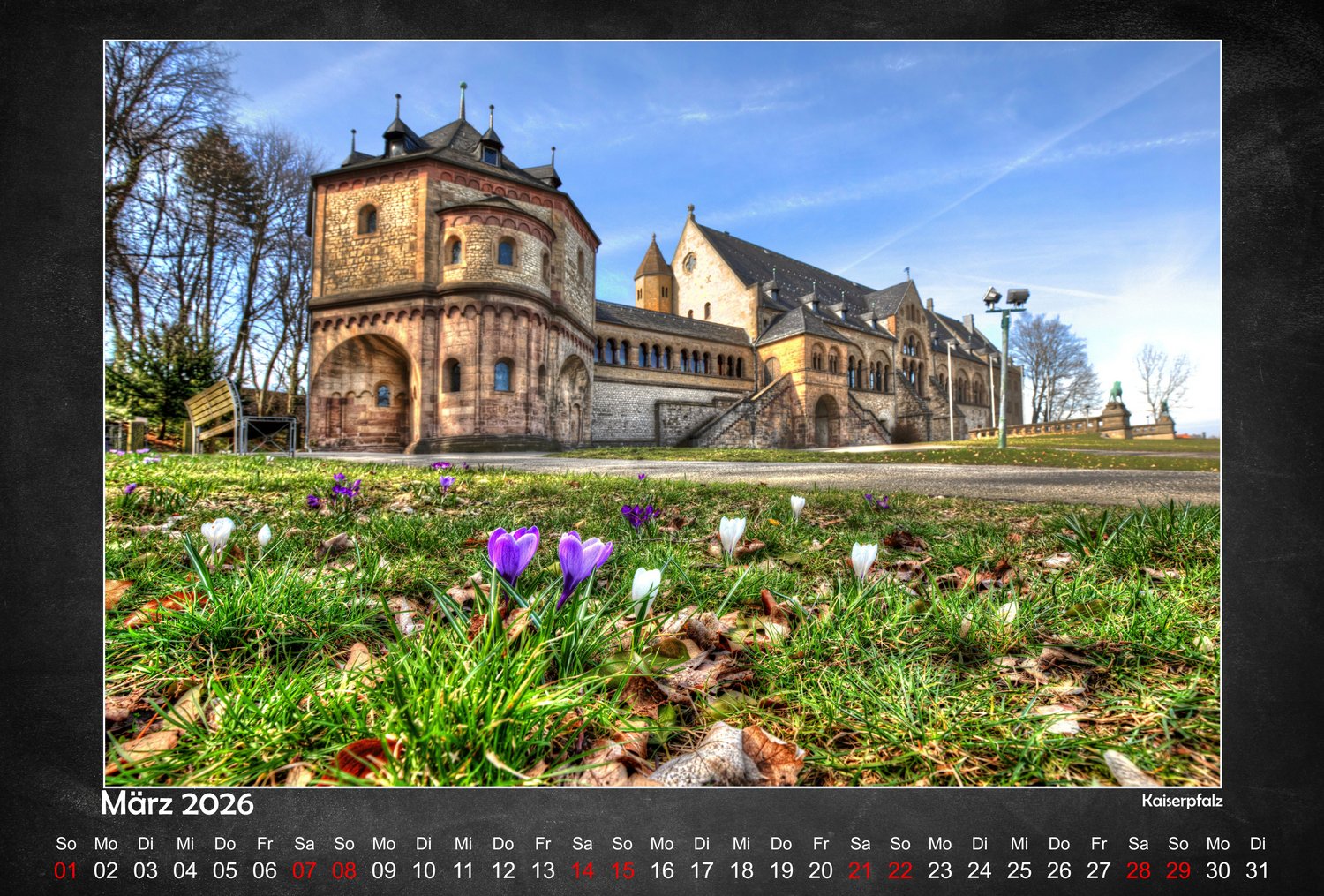Select red date 29 in the calendar row
Screen dimensions: 1324x896
click(1178, 870)
